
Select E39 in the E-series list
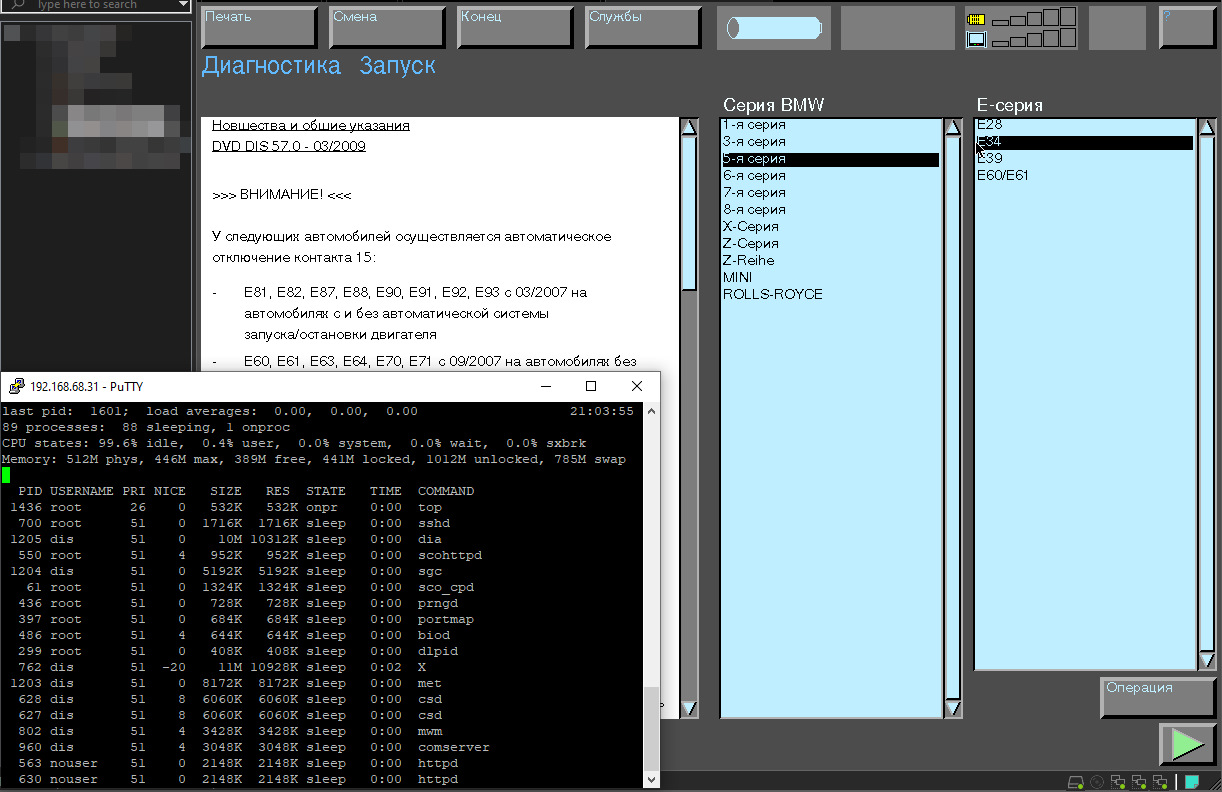click(x=989, y=159)
